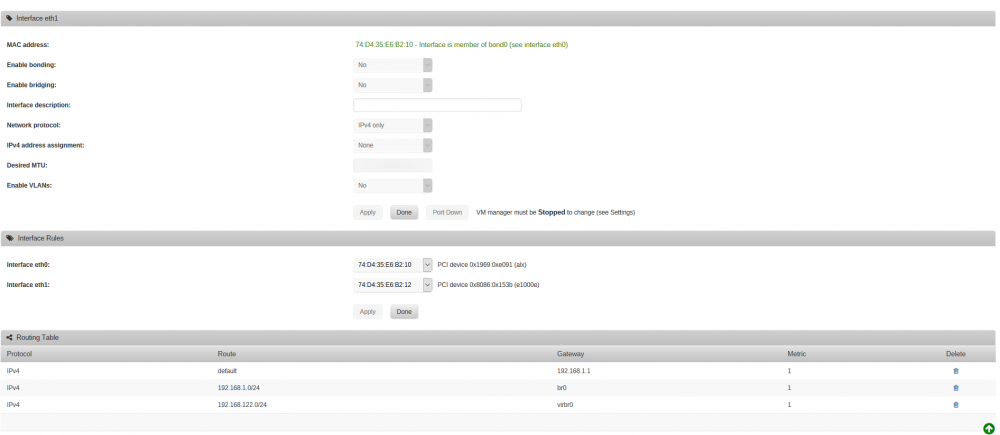Click the 'default' route cell
The width and height of the screenshot is (1000, 435).
(x=227, y=371)
